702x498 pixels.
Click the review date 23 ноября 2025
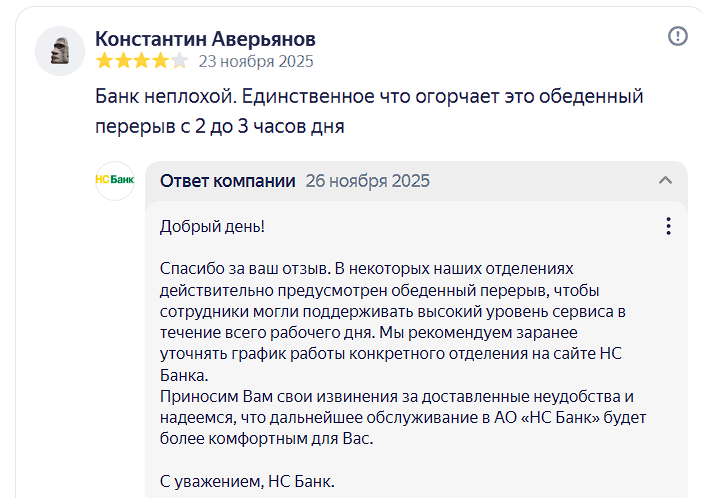tap(256, 61)
